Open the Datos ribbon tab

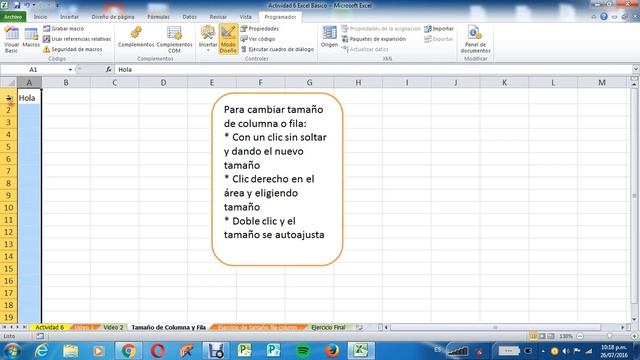point(189,17)
